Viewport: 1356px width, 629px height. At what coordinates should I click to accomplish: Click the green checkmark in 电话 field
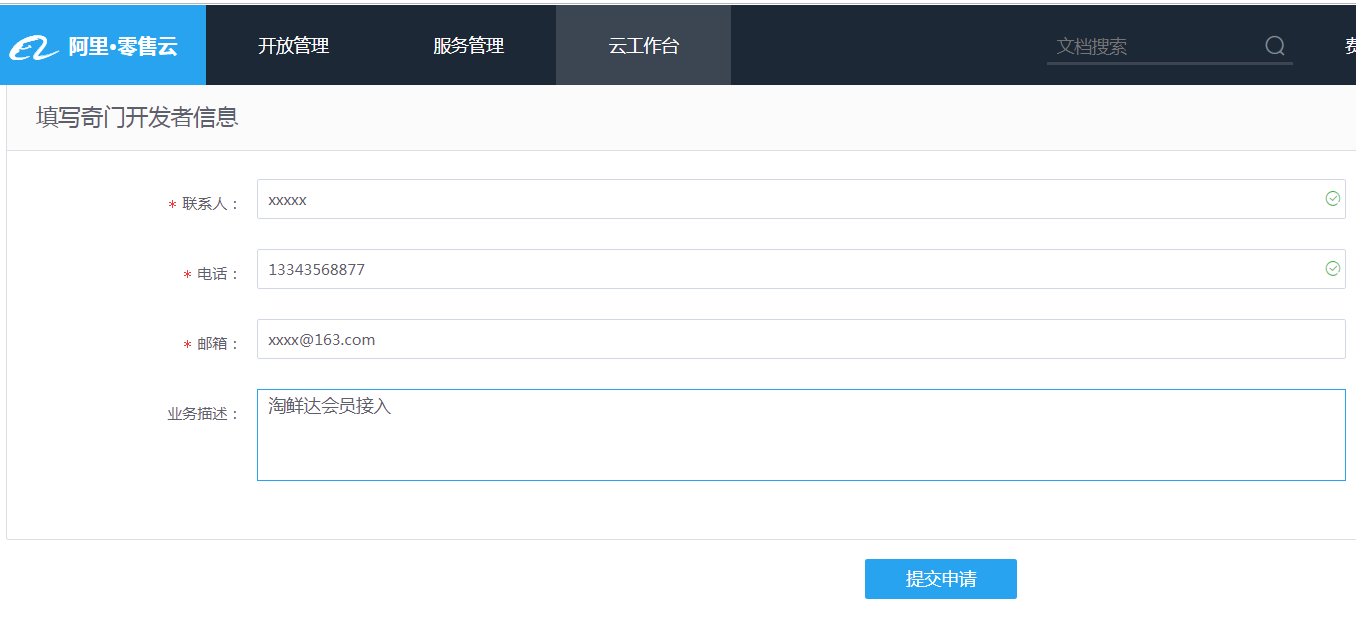(1332, 269)
